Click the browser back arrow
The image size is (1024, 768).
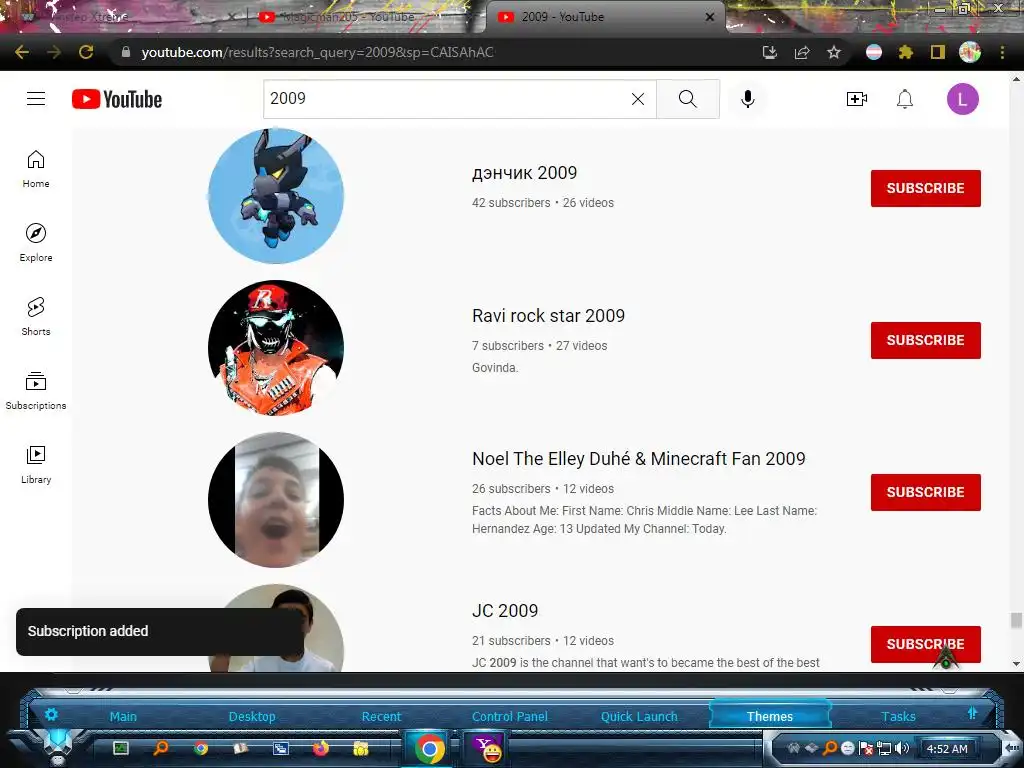pyautogui.click(x=22, y=52)
